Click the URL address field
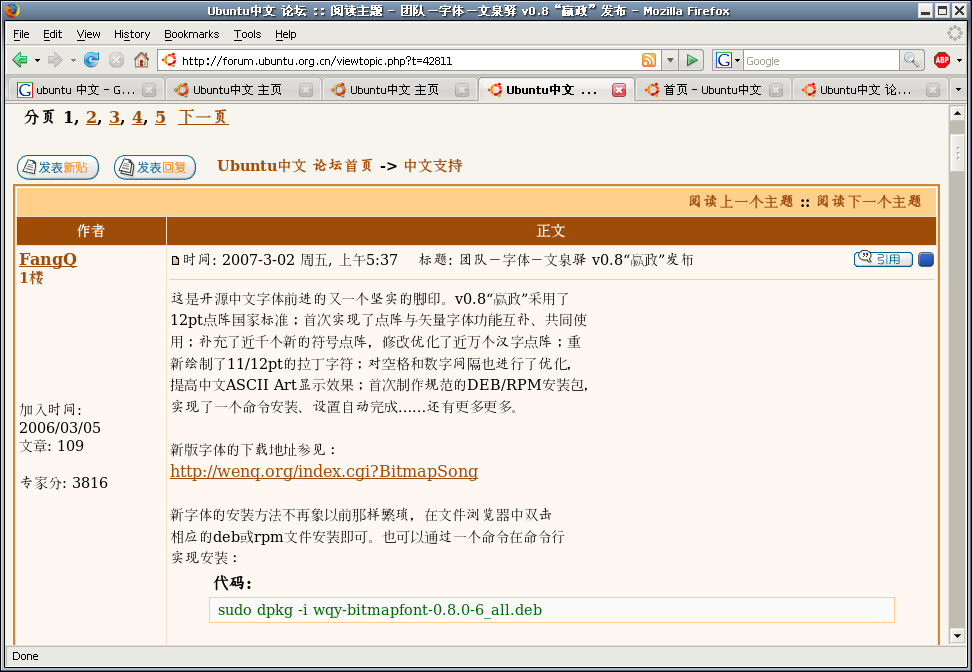 tap(409, 61)
